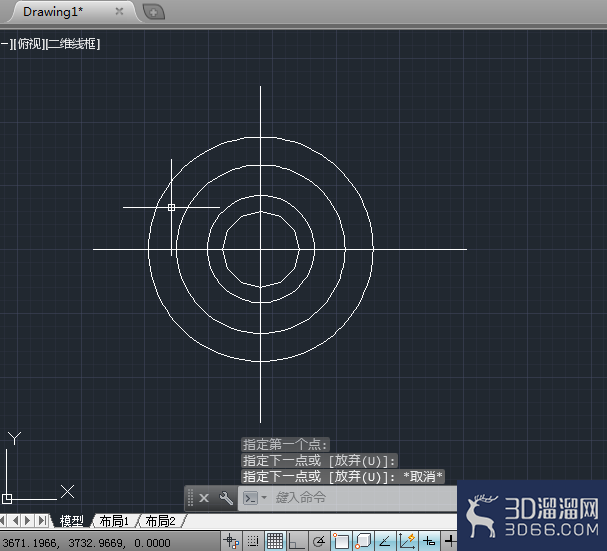Click the new drawing tab button
The width and height of the screenshot is (607, 551).
[154, 12]
